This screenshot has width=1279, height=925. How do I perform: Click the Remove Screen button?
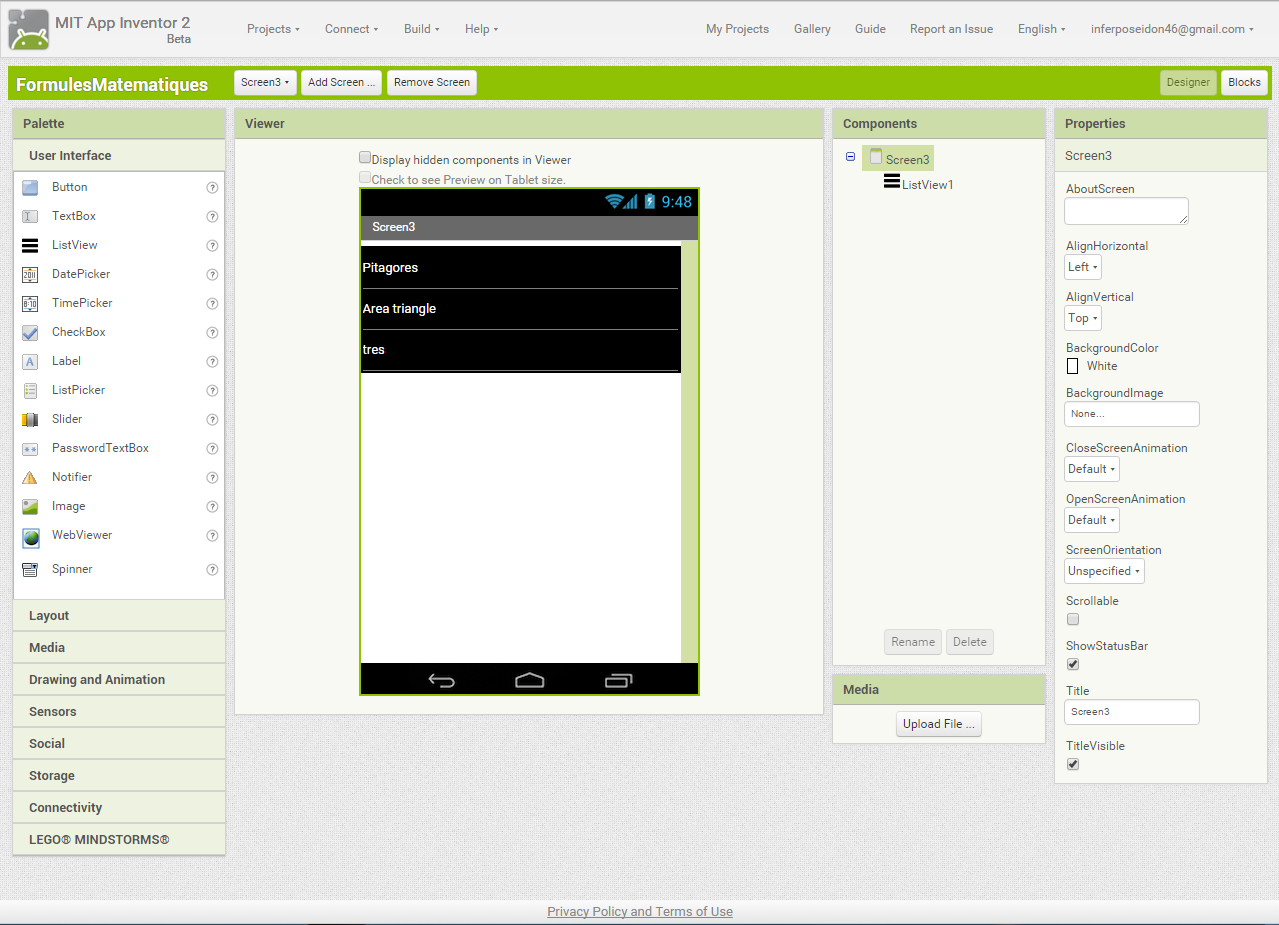pyautogui.click(x=432, y=83)
